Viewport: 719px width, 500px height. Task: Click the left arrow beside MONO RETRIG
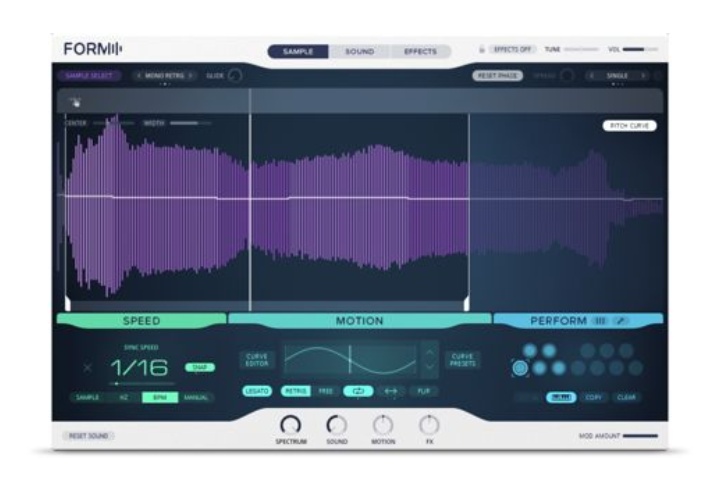[138, 76]
